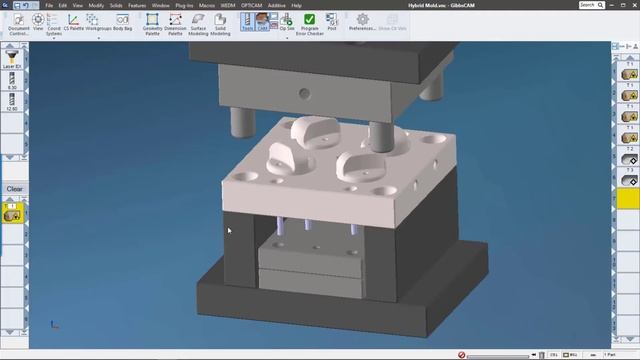Open the Additive menu

pyautogui.click(x=277, y=6)
